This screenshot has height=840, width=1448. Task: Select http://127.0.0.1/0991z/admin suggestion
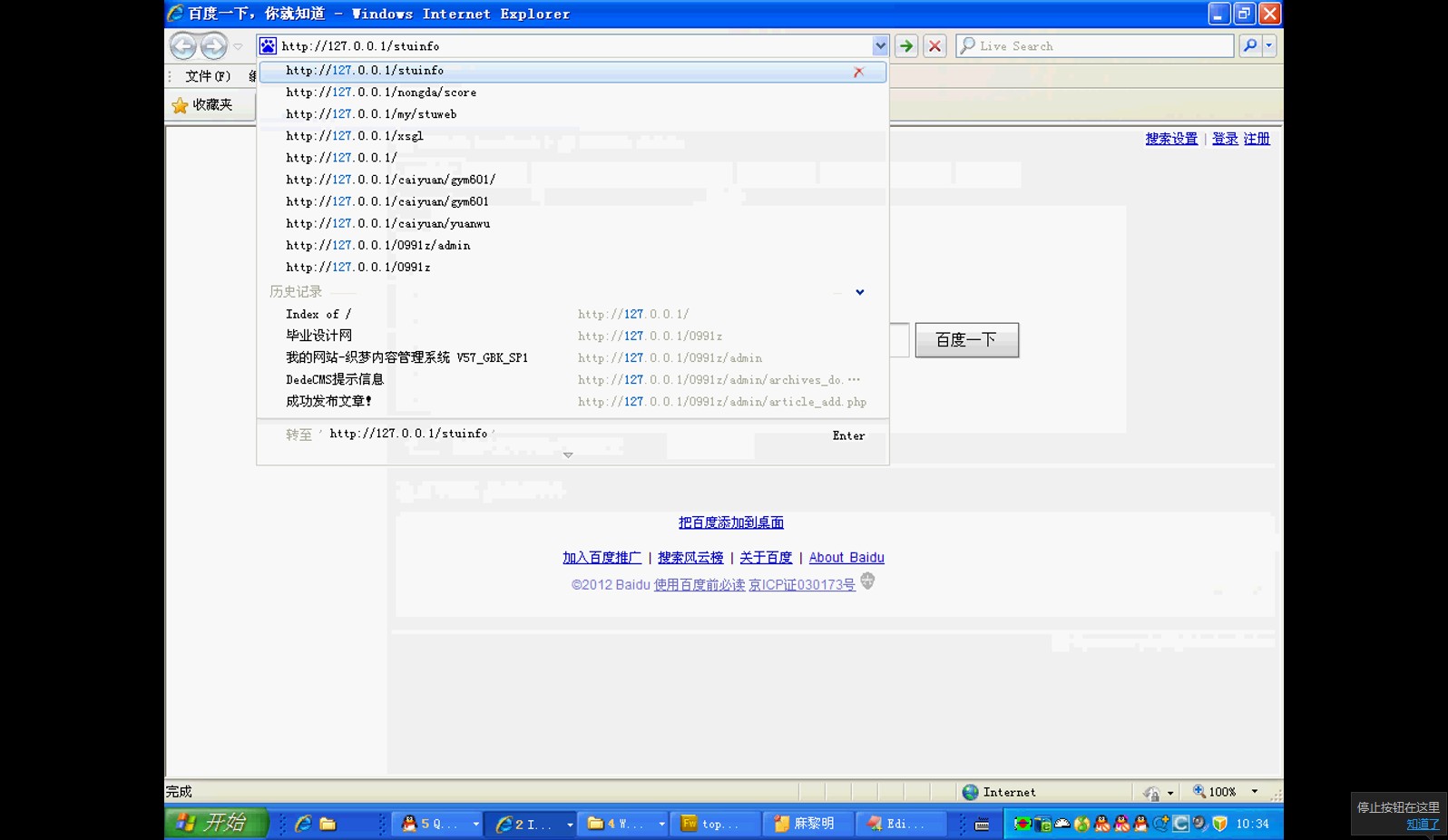(x=572, y=245)
